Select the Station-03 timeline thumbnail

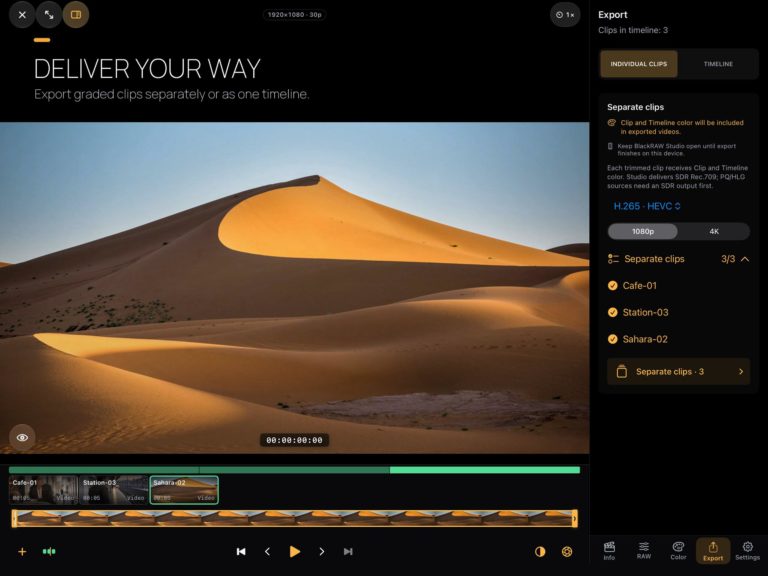[x=114, y=490]
